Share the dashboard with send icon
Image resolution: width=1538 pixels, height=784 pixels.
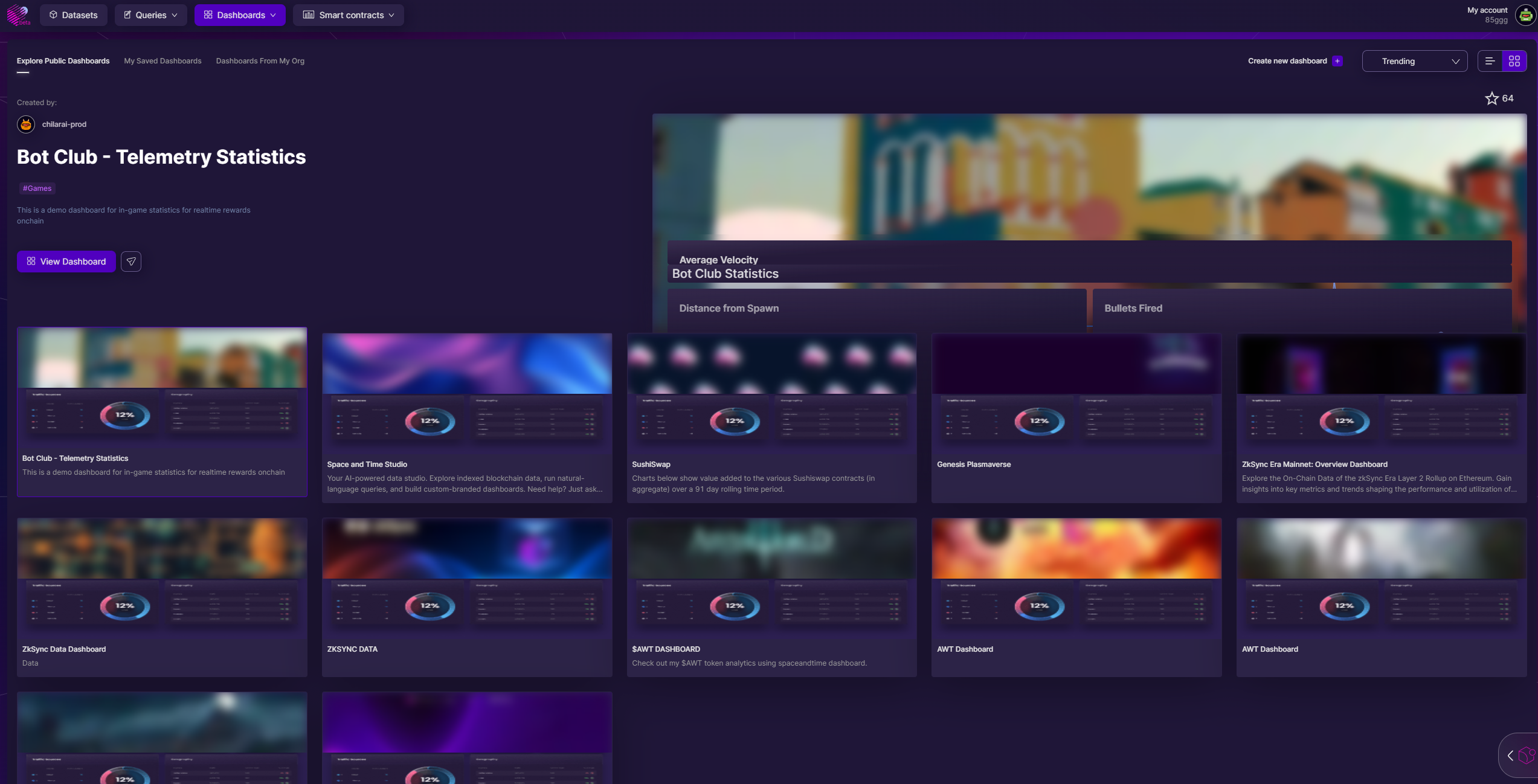(131, 262)
